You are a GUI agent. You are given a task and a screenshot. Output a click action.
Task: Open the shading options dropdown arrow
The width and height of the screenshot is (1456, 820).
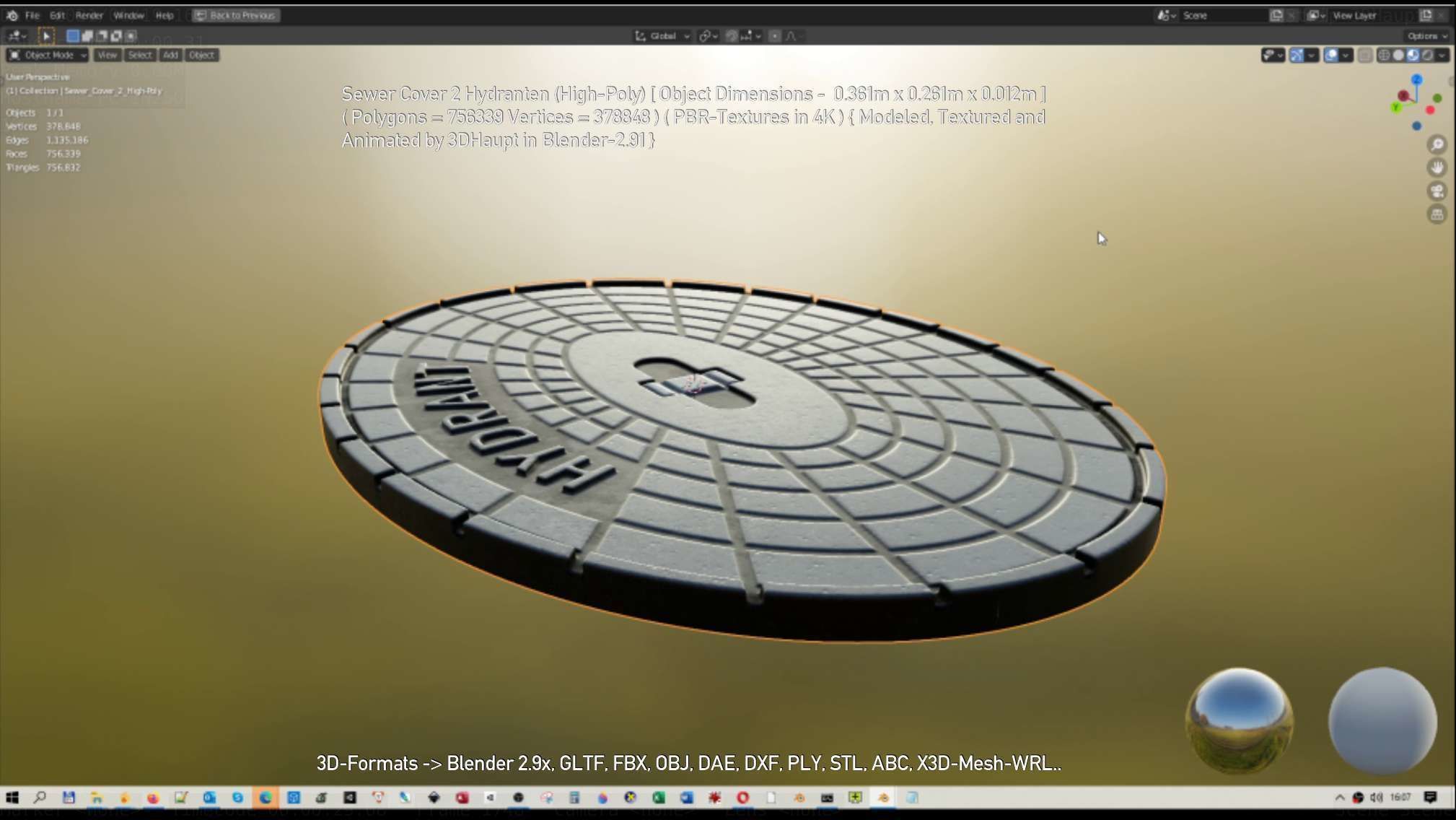click(1442, 55)
